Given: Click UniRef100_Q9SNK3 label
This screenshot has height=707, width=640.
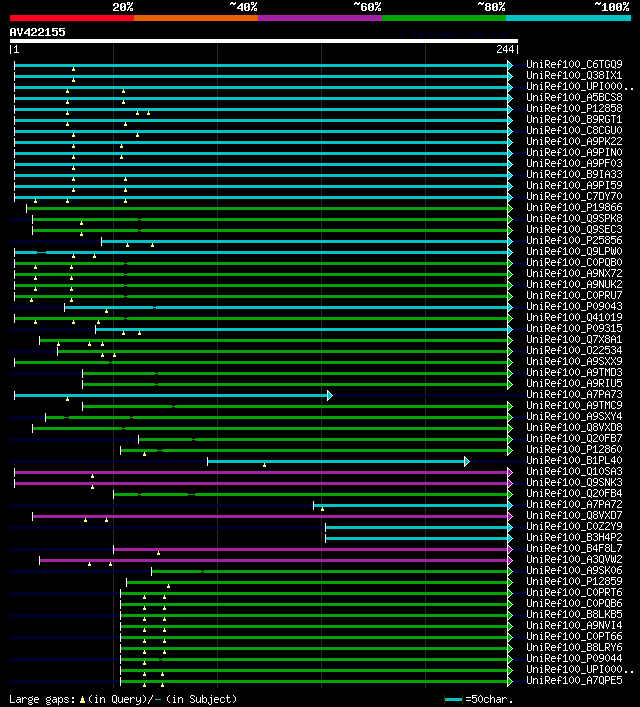Looking at the screenshot, I should (574, 482).
